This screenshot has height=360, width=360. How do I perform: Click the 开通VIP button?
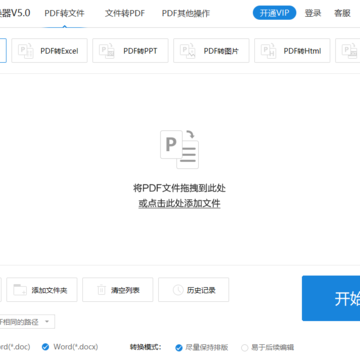pyautogui.click(x=274, y=13)
